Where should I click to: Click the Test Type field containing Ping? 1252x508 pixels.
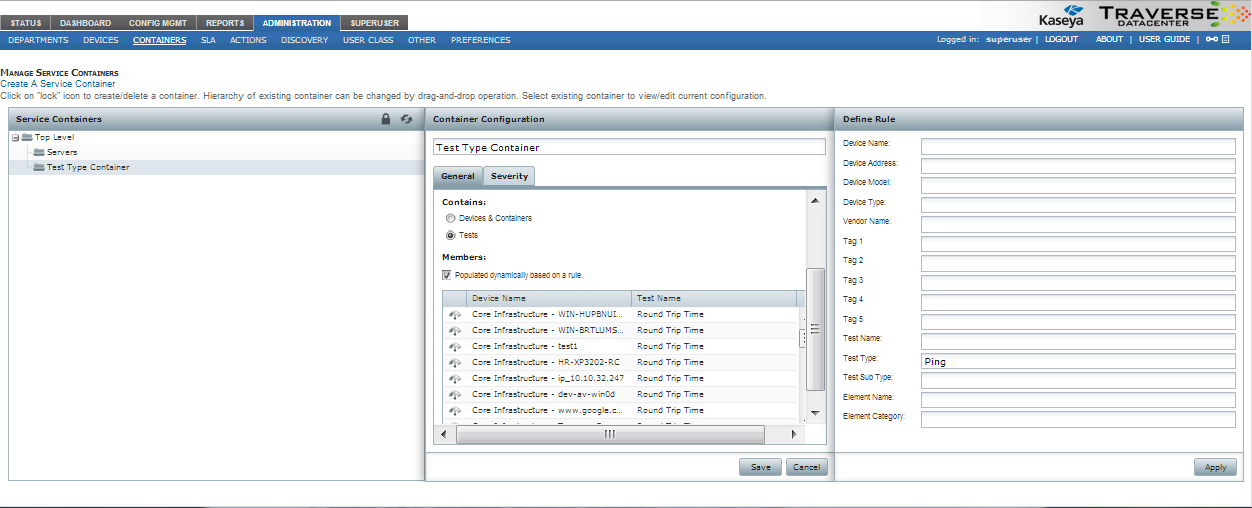click(x=1077, y=361)
